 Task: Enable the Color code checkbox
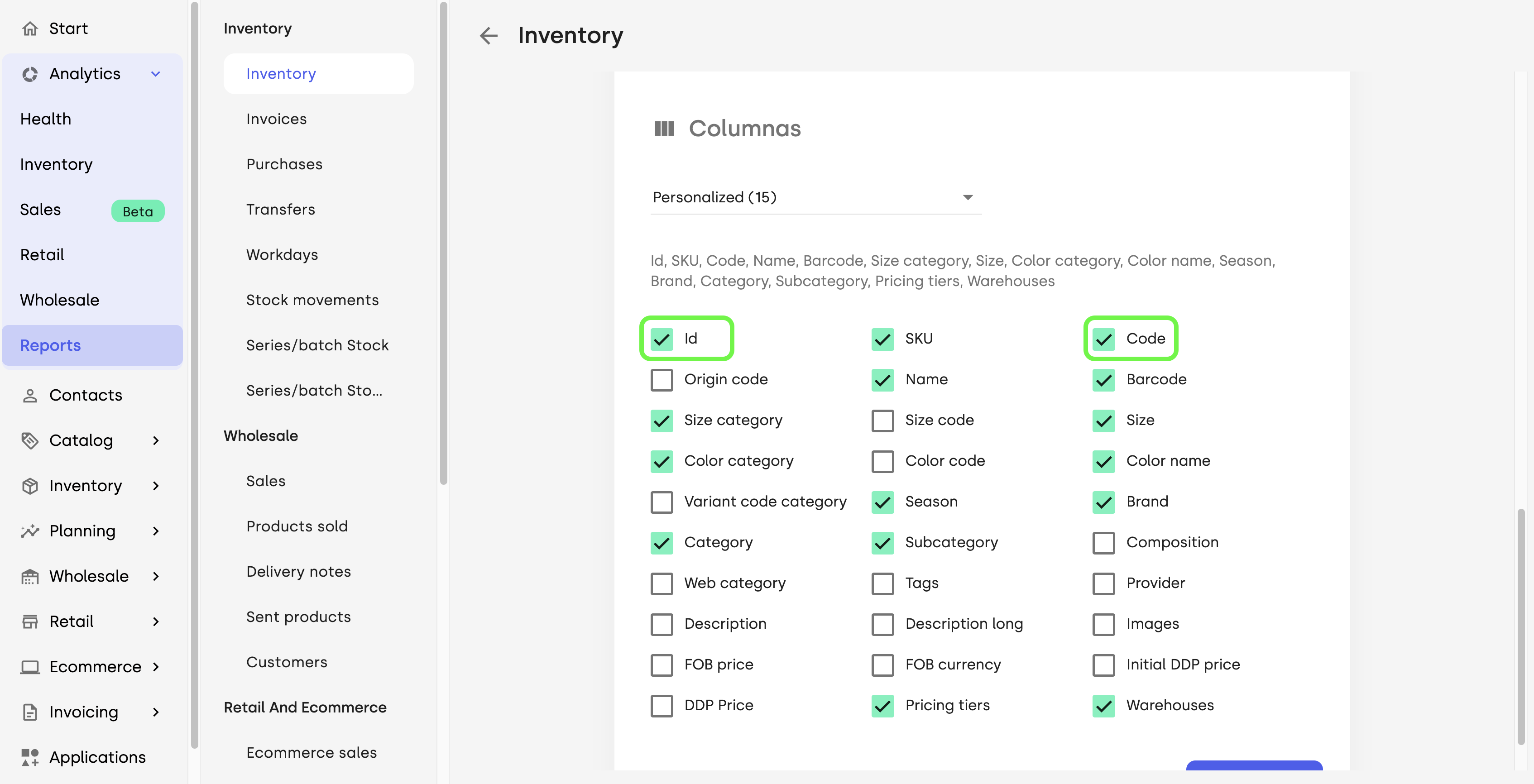tap(882, 461)
